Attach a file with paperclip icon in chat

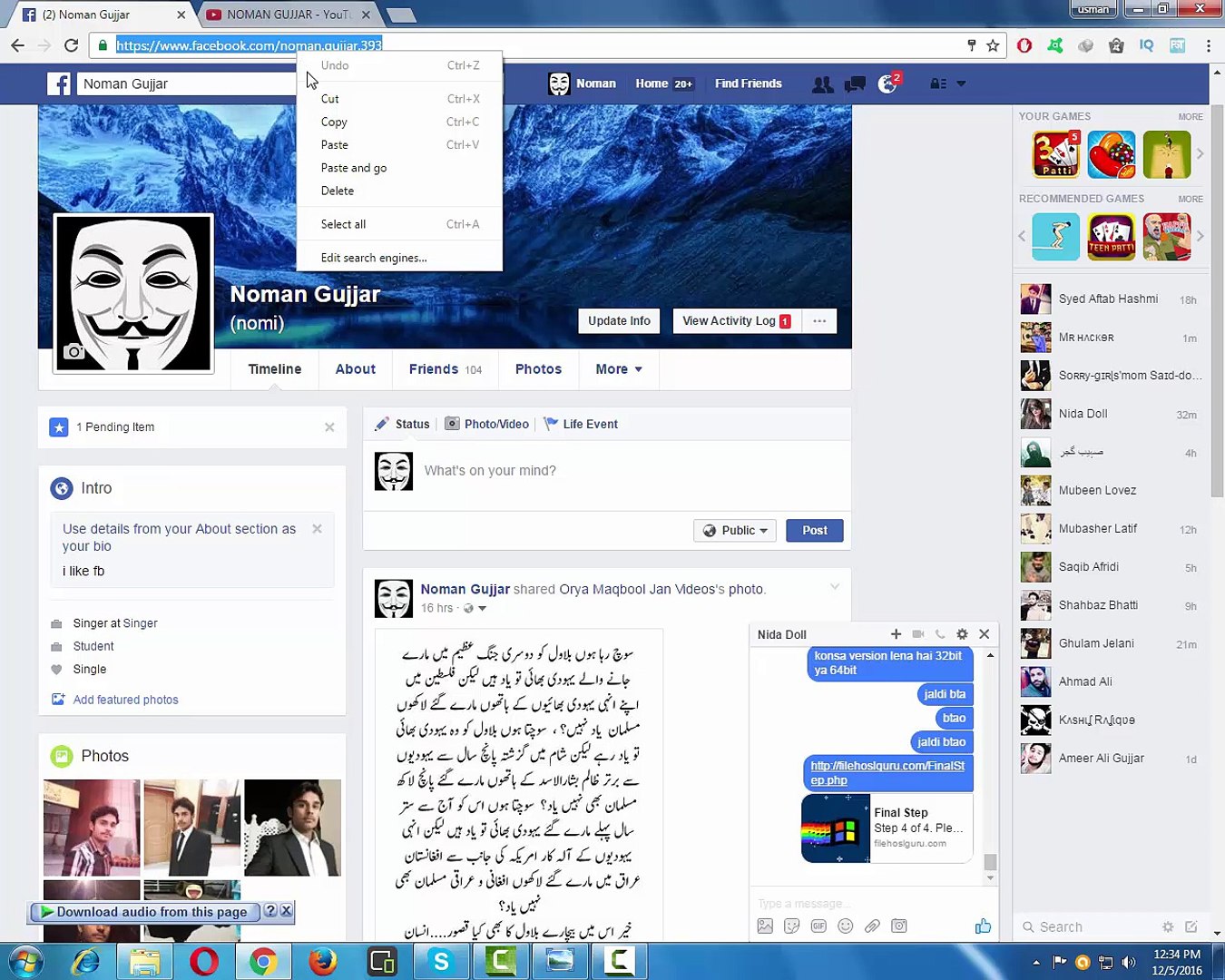coord(872,926)
